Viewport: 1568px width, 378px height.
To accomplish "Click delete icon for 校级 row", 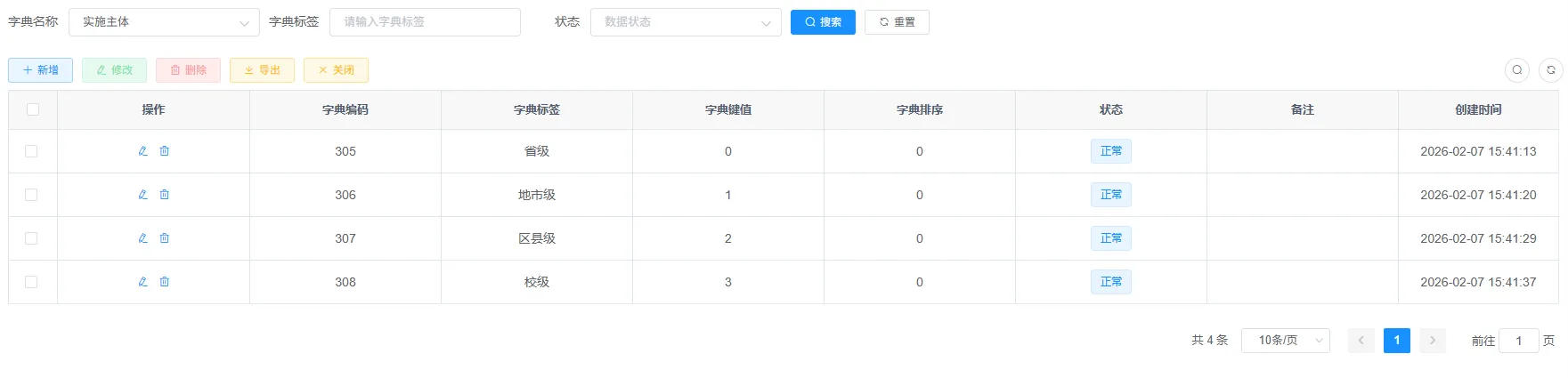I will click(x=165, y=282).
